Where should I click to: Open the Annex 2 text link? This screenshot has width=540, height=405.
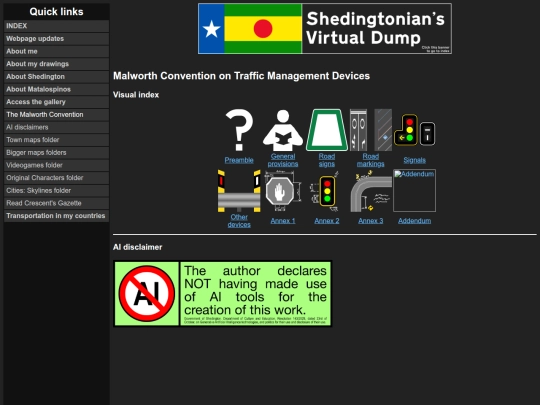pyautogui.click(x=327, y=221)
